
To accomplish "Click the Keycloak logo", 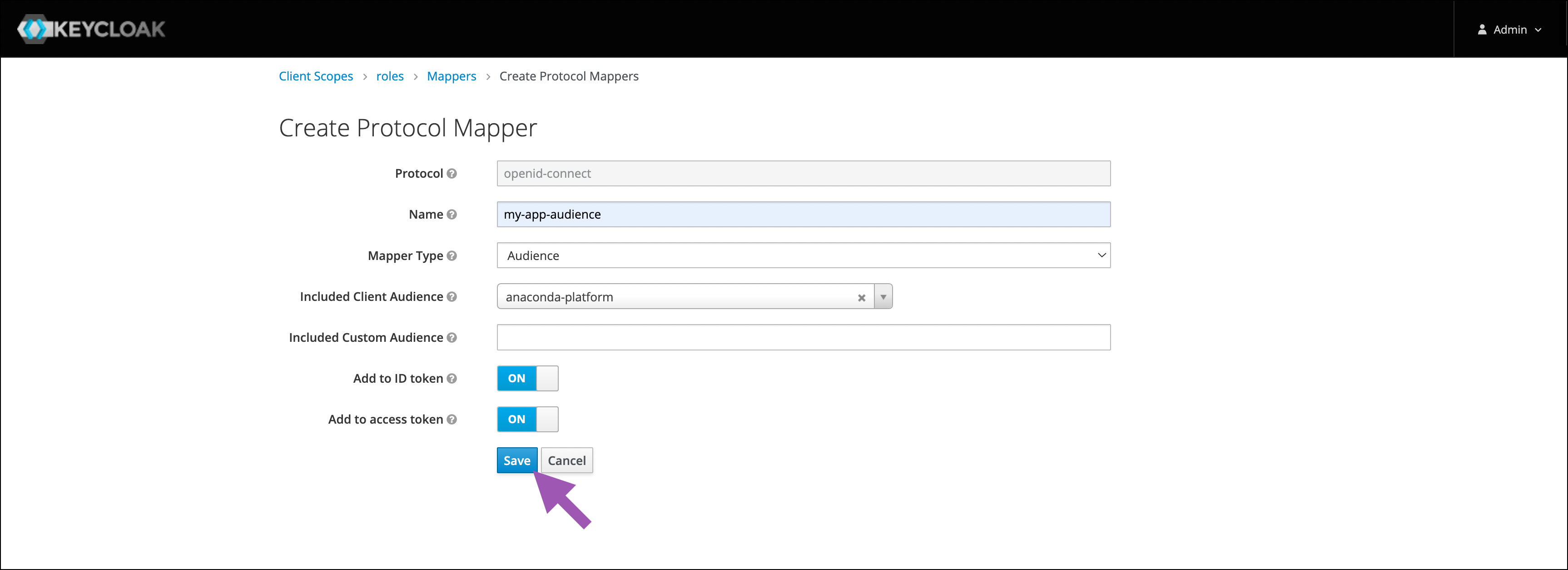I will [91, 29].
